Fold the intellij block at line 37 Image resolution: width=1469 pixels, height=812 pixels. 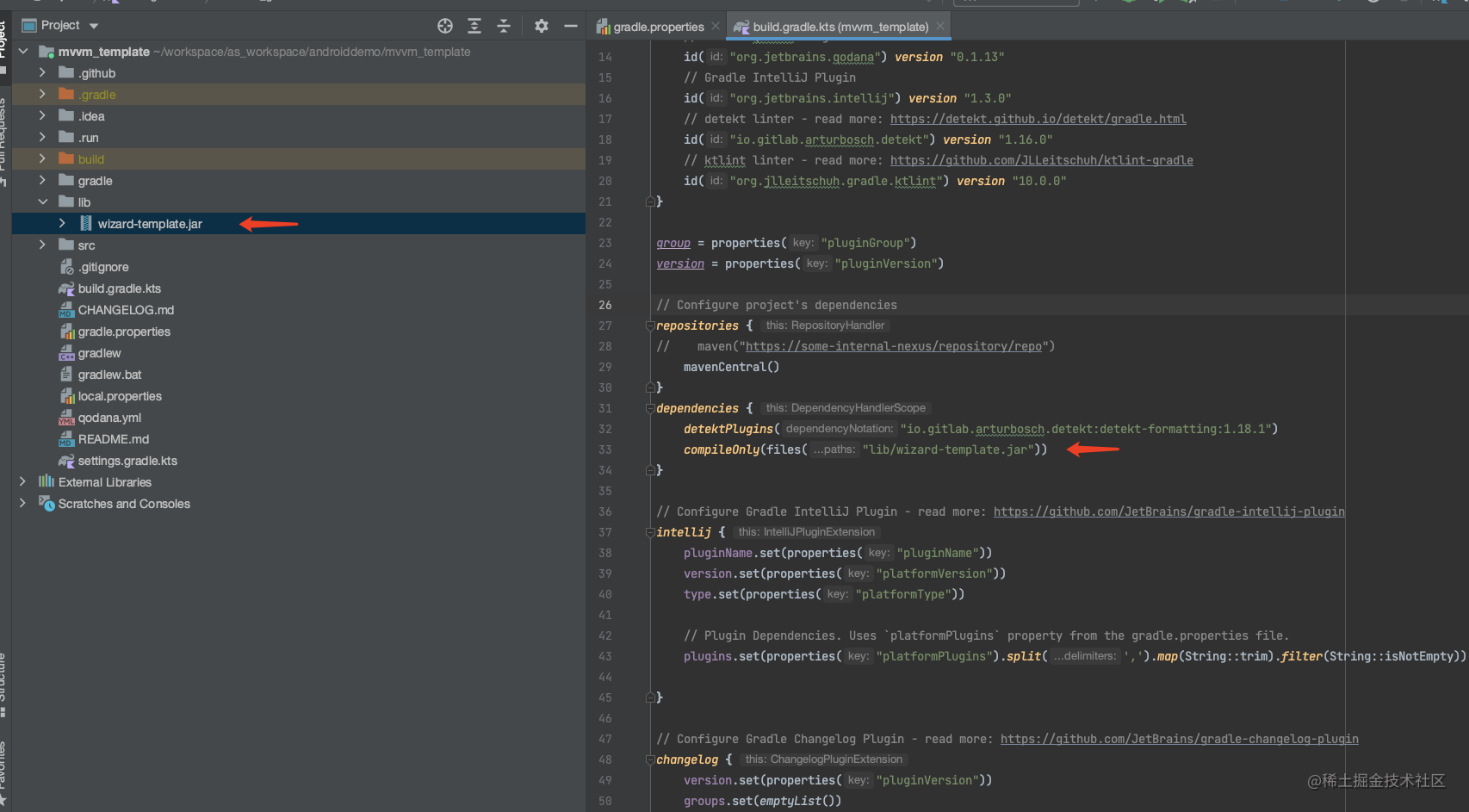650,532
